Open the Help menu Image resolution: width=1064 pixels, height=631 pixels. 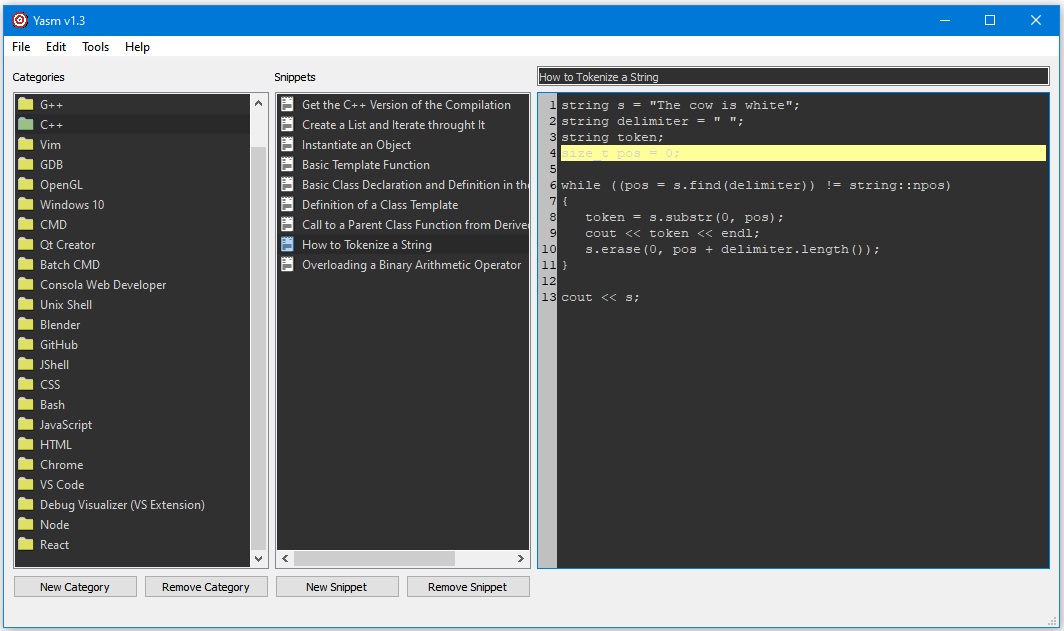(x=137, y=47)
